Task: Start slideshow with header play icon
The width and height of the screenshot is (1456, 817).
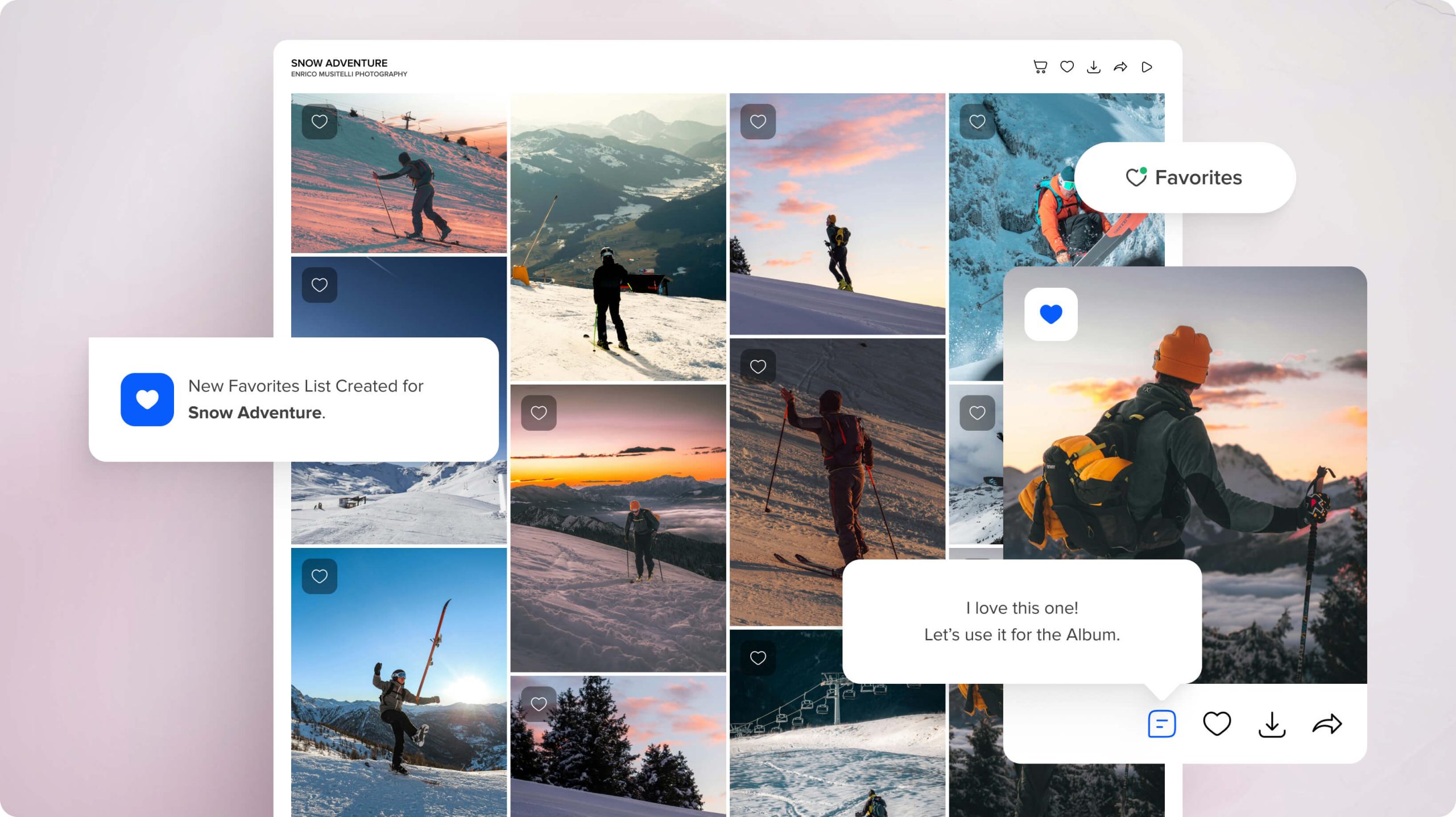Action: point(1147,67)
